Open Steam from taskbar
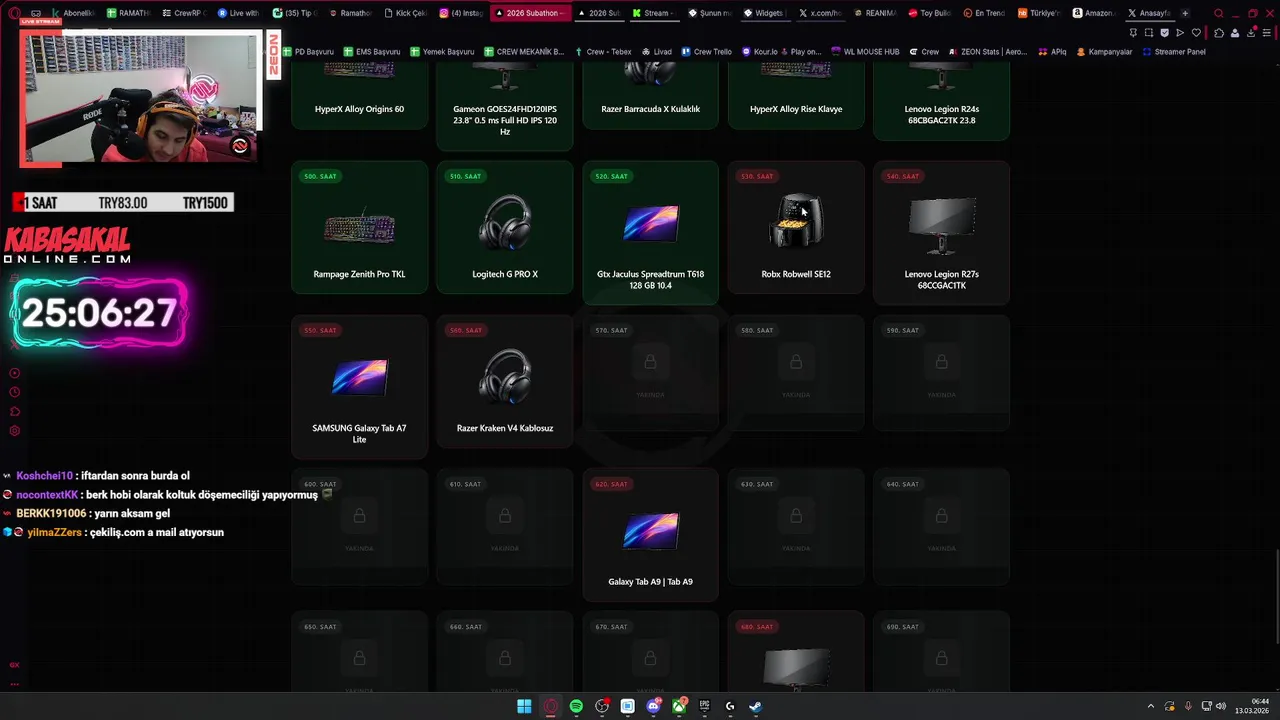1280x720 pixels. coord(755,706)
